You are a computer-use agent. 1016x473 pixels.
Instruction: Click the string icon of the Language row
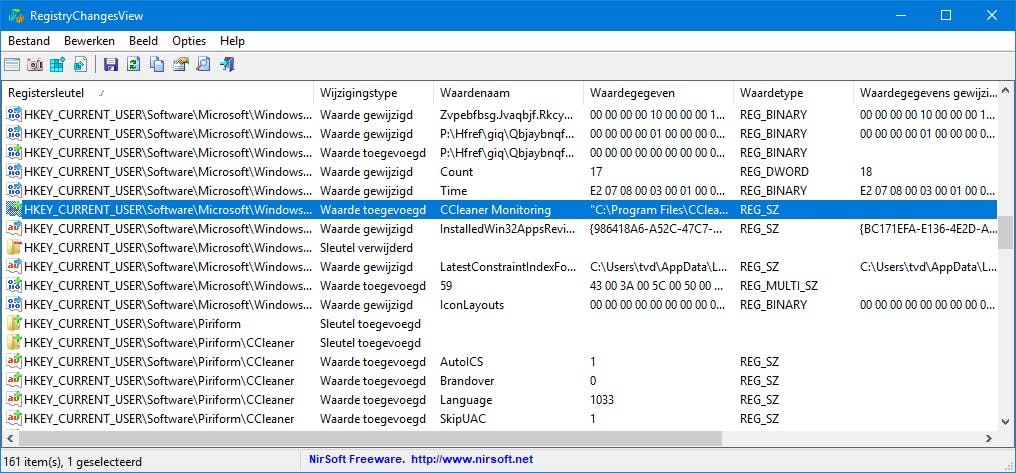(14, 400)
